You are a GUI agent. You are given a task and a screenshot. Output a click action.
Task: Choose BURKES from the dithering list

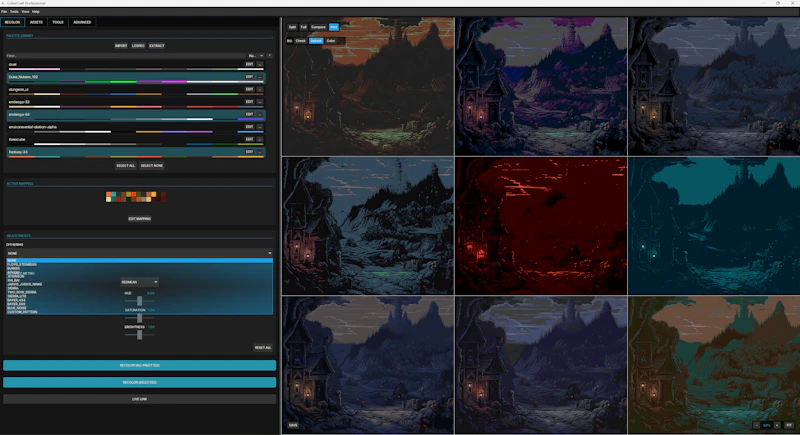139,268
